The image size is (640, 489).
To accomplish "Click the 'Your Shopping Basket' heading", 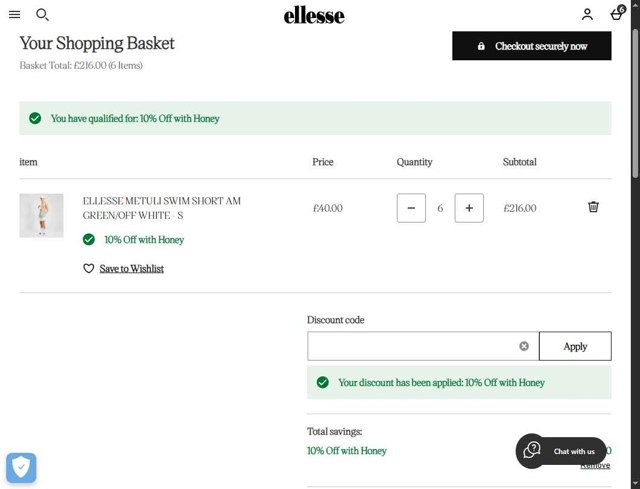I will (97, 43).
